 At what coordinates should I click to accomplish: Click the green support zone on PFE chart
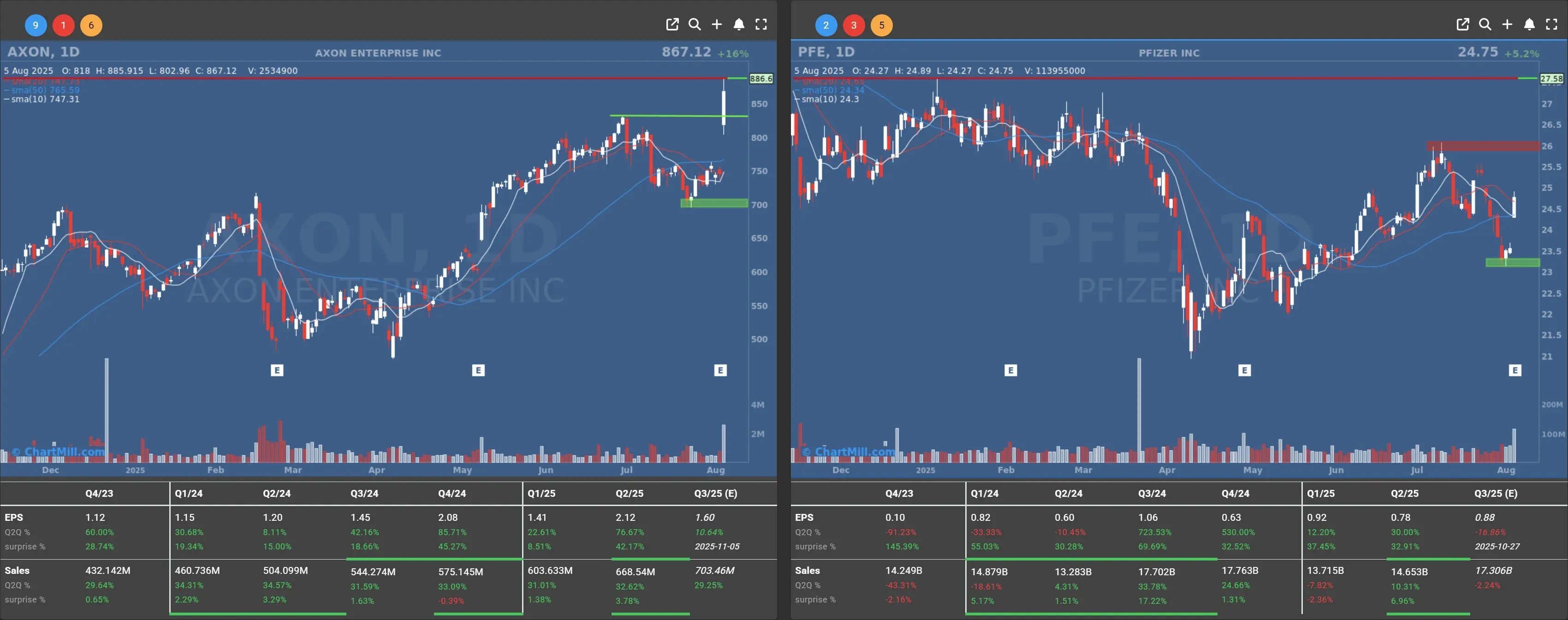click(x=1513, y=262)
